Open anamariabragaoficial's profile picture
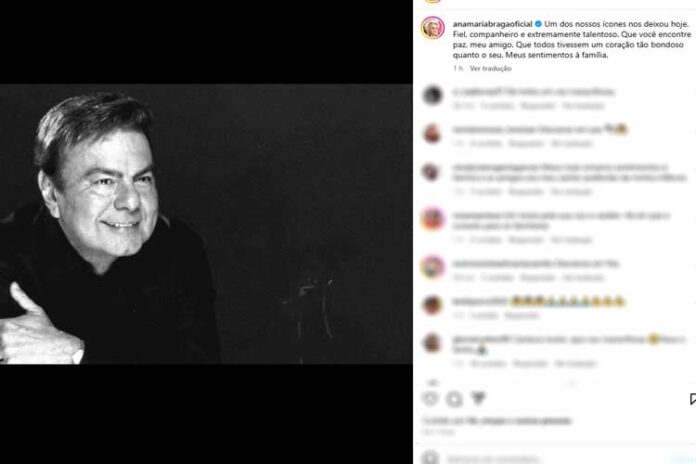Image resolution: width=696 pixels, height=464 pixels. pyautogui.click(x=432, y=27)
